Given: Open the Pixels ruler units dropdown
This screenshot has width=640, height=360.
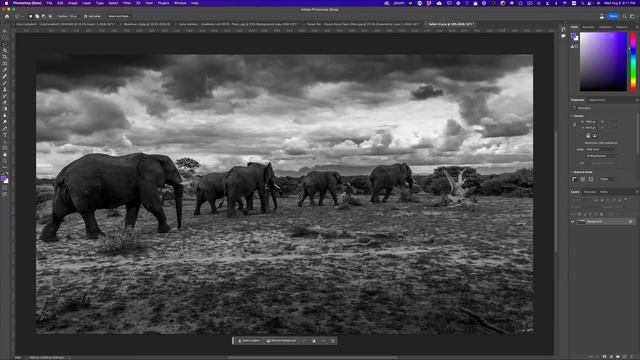Looking at the screenshot, I should 607,179.
